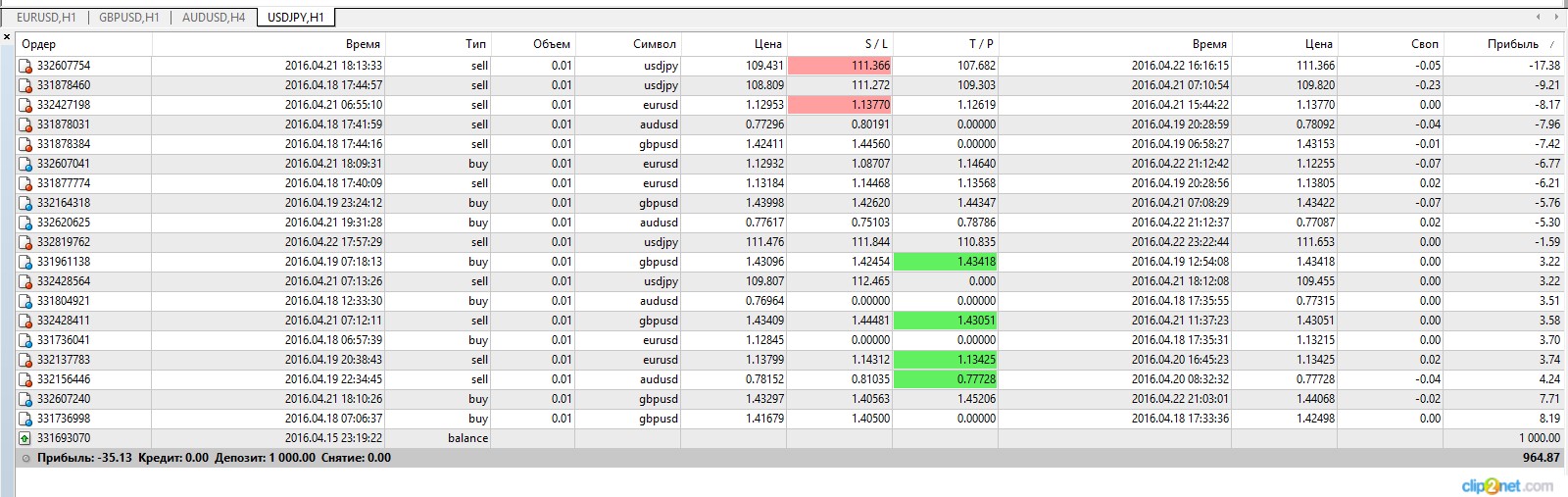Click the open price 108.809
Screen dimensions: 1568x497
[x=764, y=85]
